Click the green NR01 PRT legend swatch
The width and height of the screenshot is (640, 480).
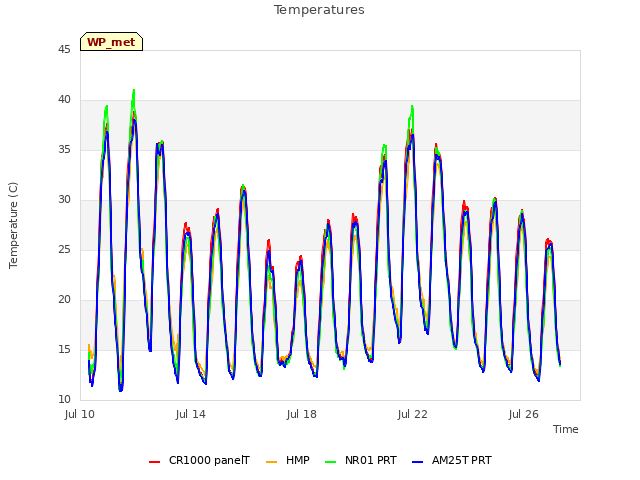(331, 462)
